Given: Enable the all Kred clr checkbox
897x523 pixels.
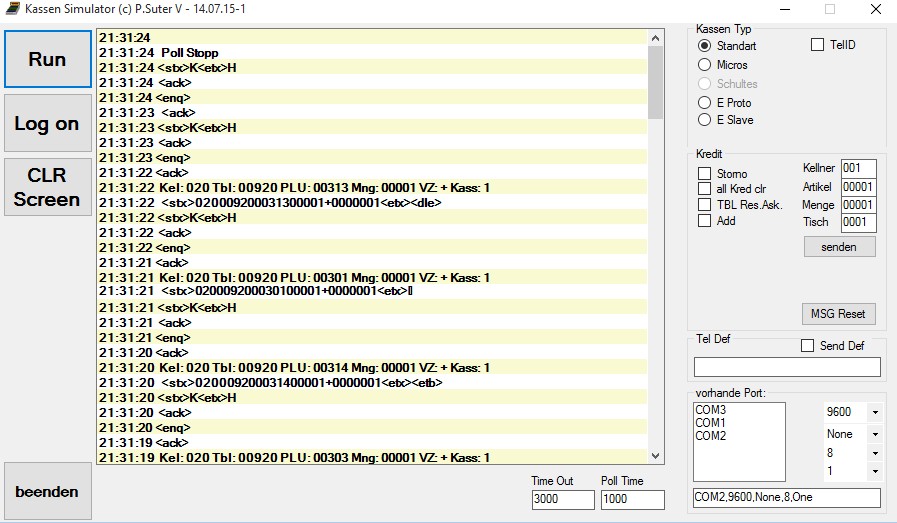Looking at the screenshot, I should 704,189.
